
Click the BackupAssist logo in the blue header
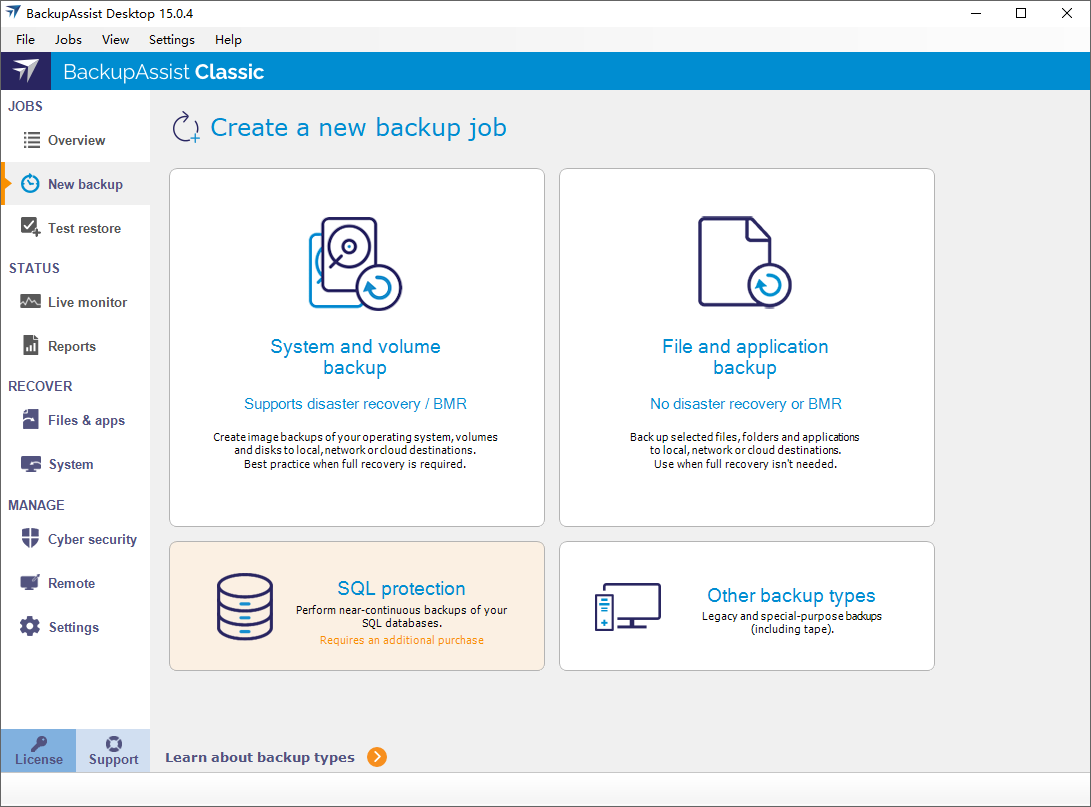26,71
